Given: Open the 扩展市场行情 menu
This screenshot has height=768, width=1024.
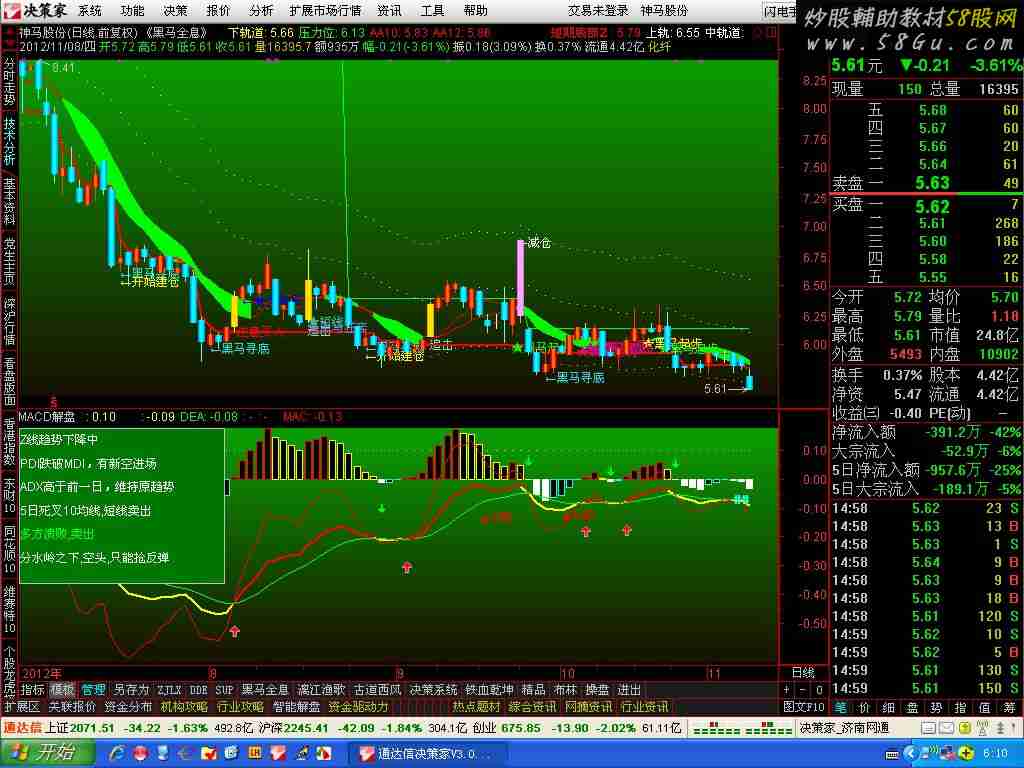Looking at the screenshot, I should coord(325,10).
